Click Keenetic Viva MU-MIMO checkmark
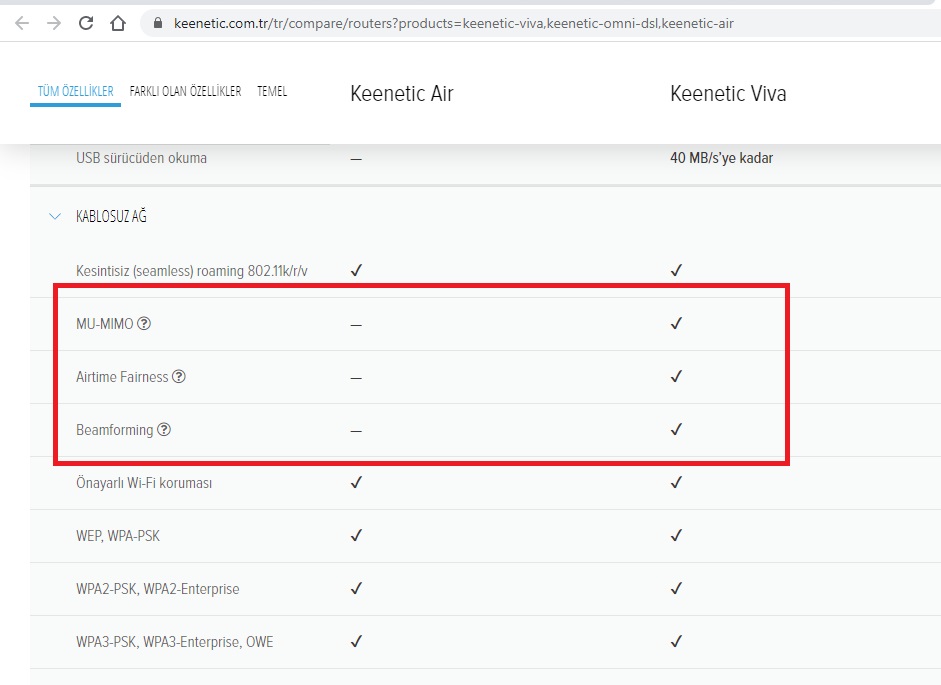941x685 pixels. (x=676, y=323)
